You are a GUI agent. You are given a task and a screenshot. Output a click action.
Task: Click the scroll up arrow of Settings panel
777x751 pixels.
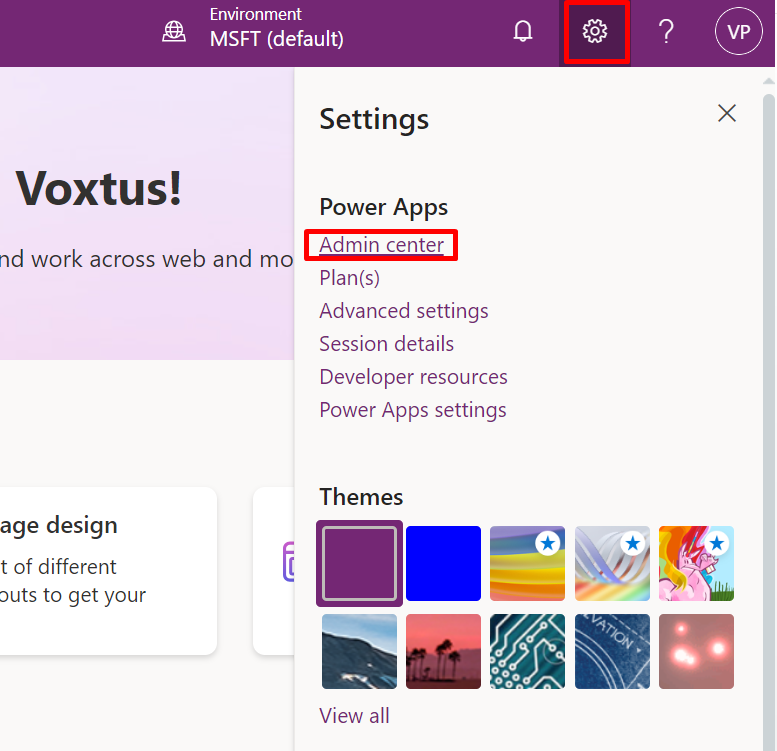click(769, 81)
